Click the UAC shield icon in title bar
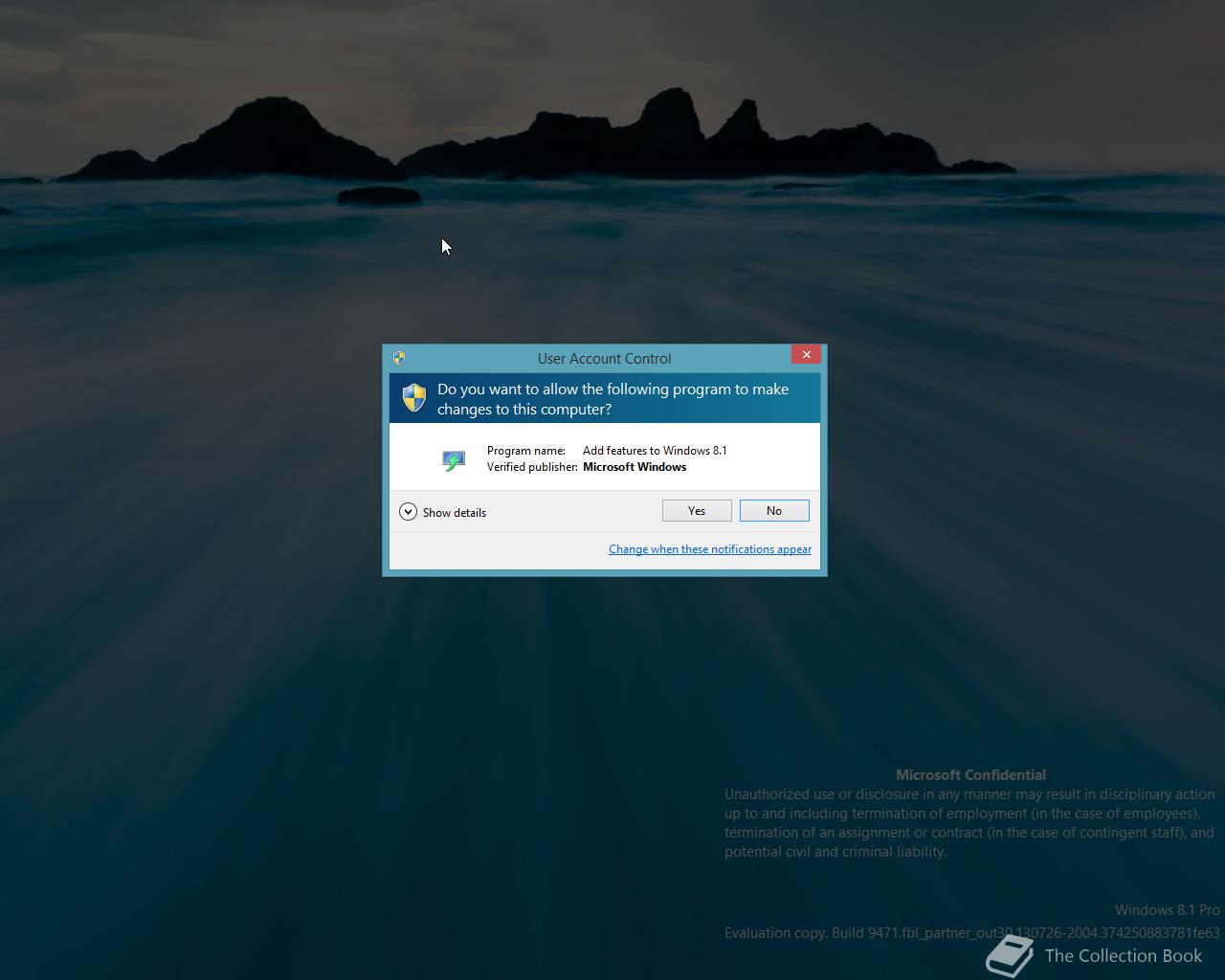Viewport: 1225px width, 980px height. click(399, 358)
